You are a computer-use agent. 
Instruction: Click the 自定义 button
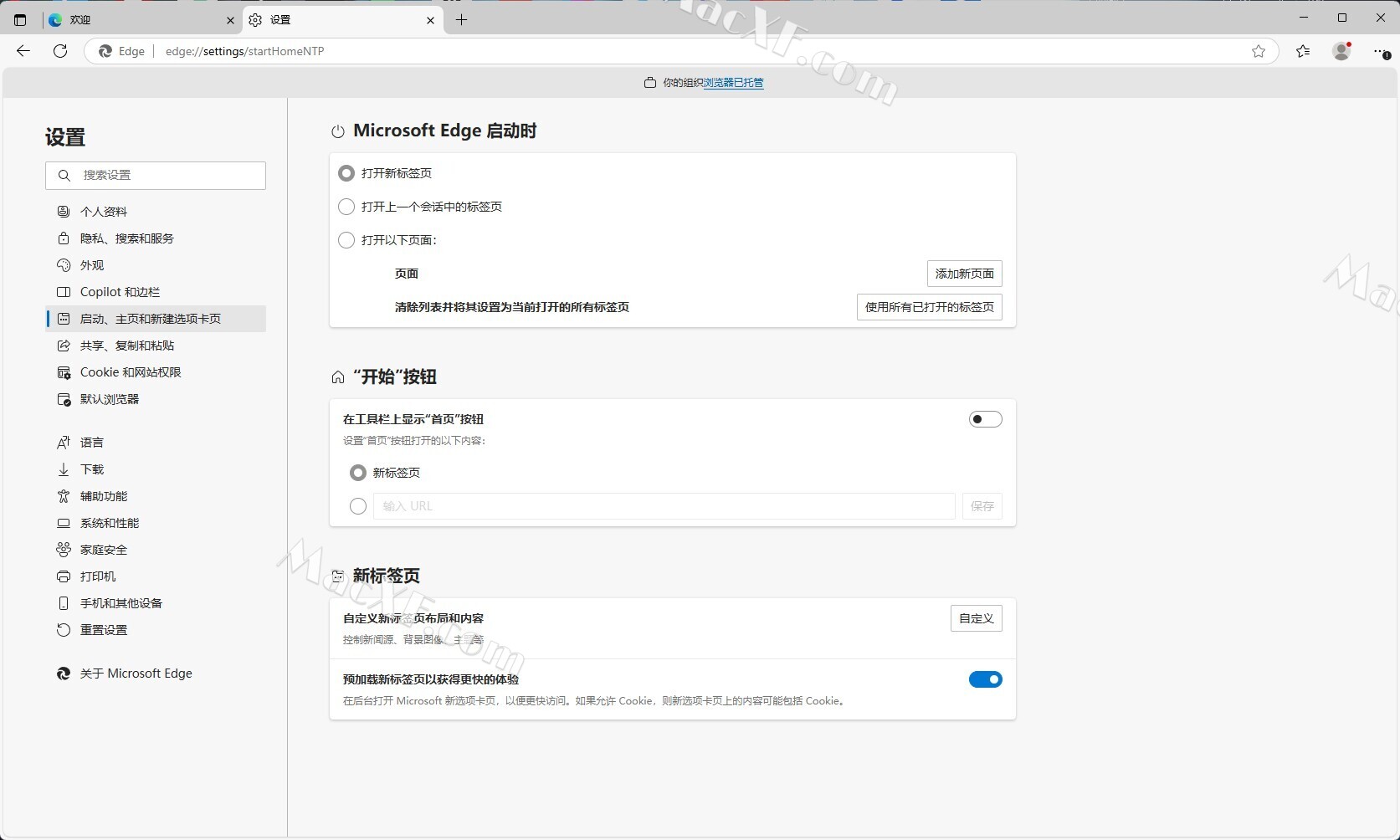tap(977, 618)
